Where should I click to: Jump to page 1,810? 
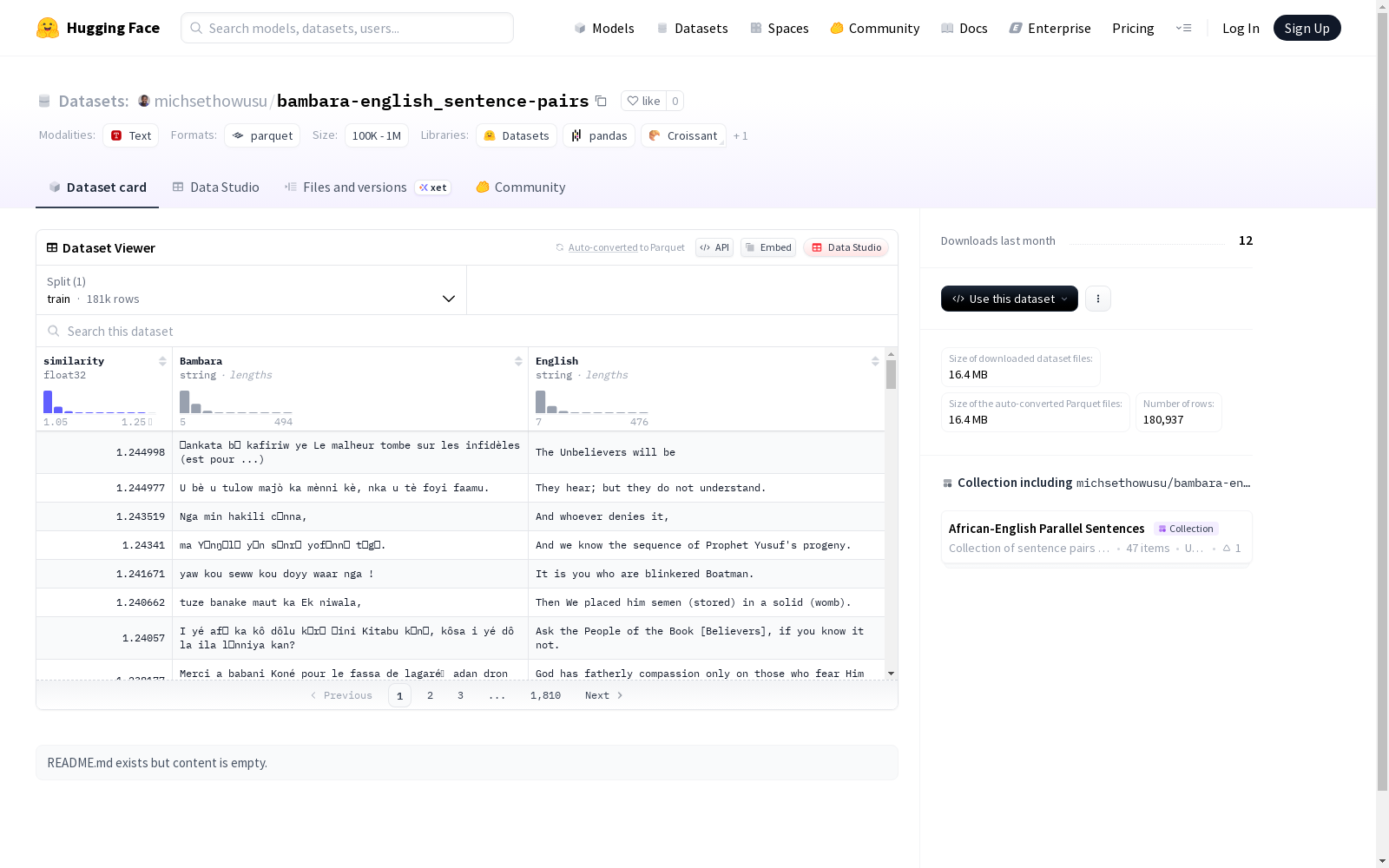click(x=545, y=695)
